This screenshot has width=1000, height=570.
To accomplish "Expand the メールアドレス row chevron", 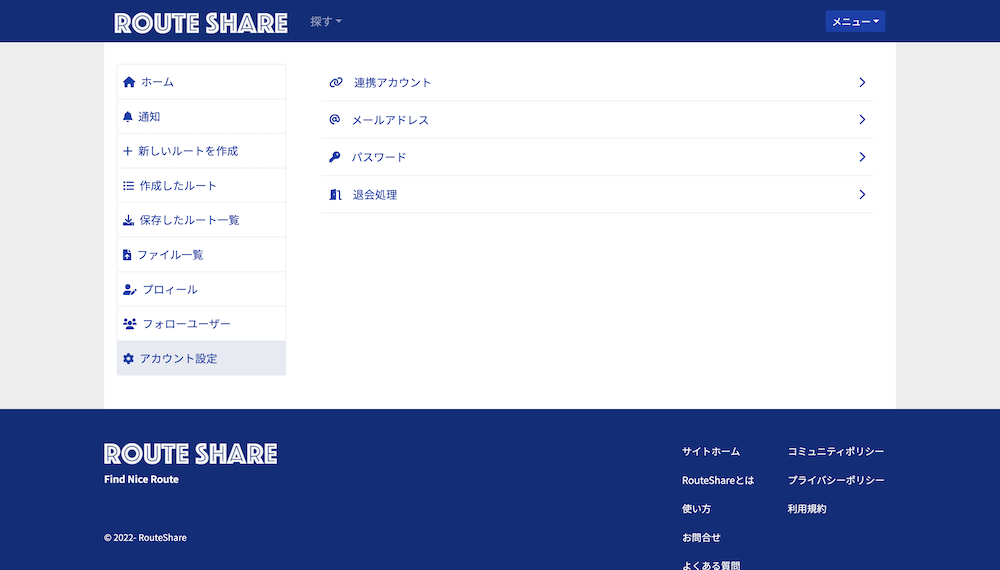I will click(x=862, y=119).
